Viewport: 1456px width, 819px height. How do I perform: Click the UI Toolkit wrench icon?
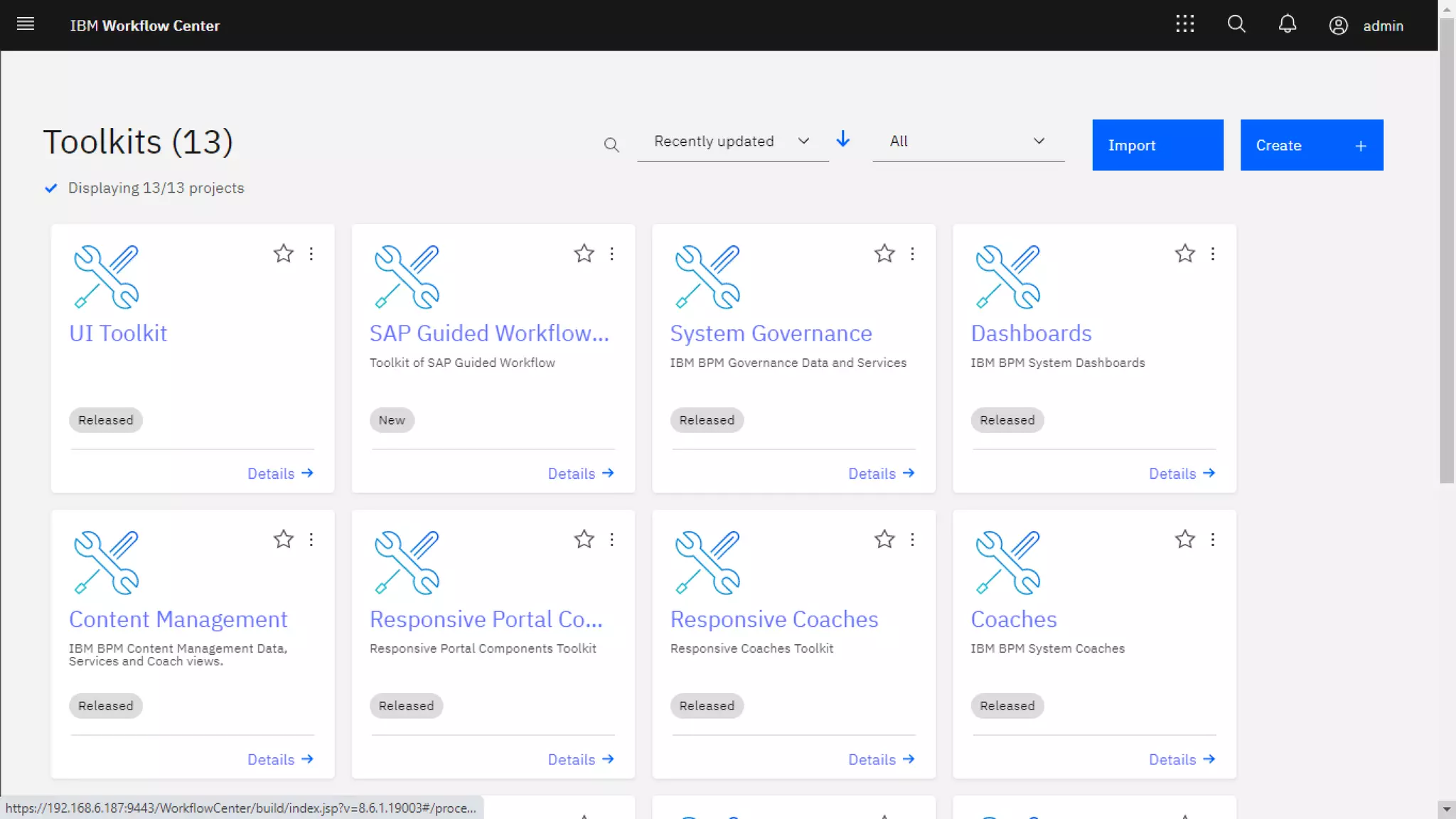coord(106,277)
